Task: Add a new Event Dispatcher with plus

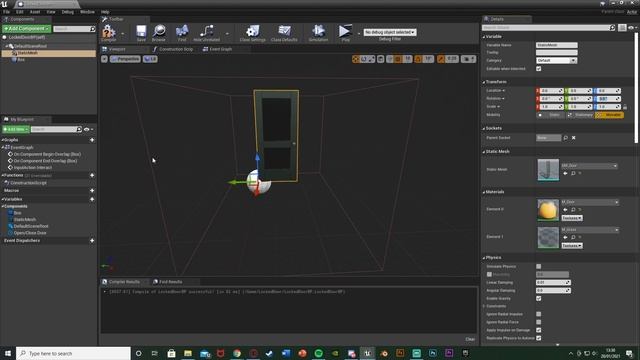Action: (x=92, y=241)
